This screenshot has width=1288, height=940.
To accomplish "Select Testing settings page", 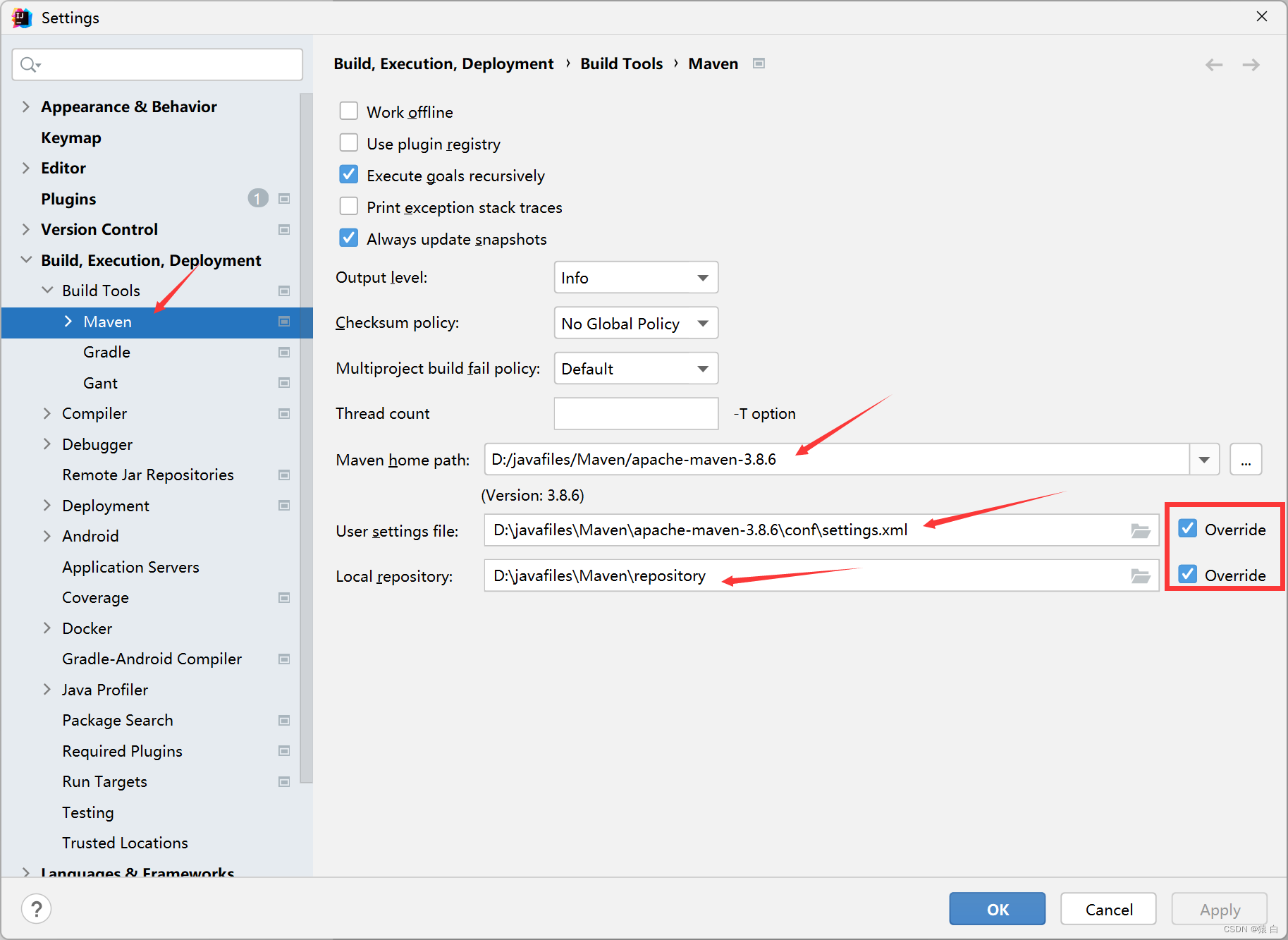I will click(x=87, y=812).
